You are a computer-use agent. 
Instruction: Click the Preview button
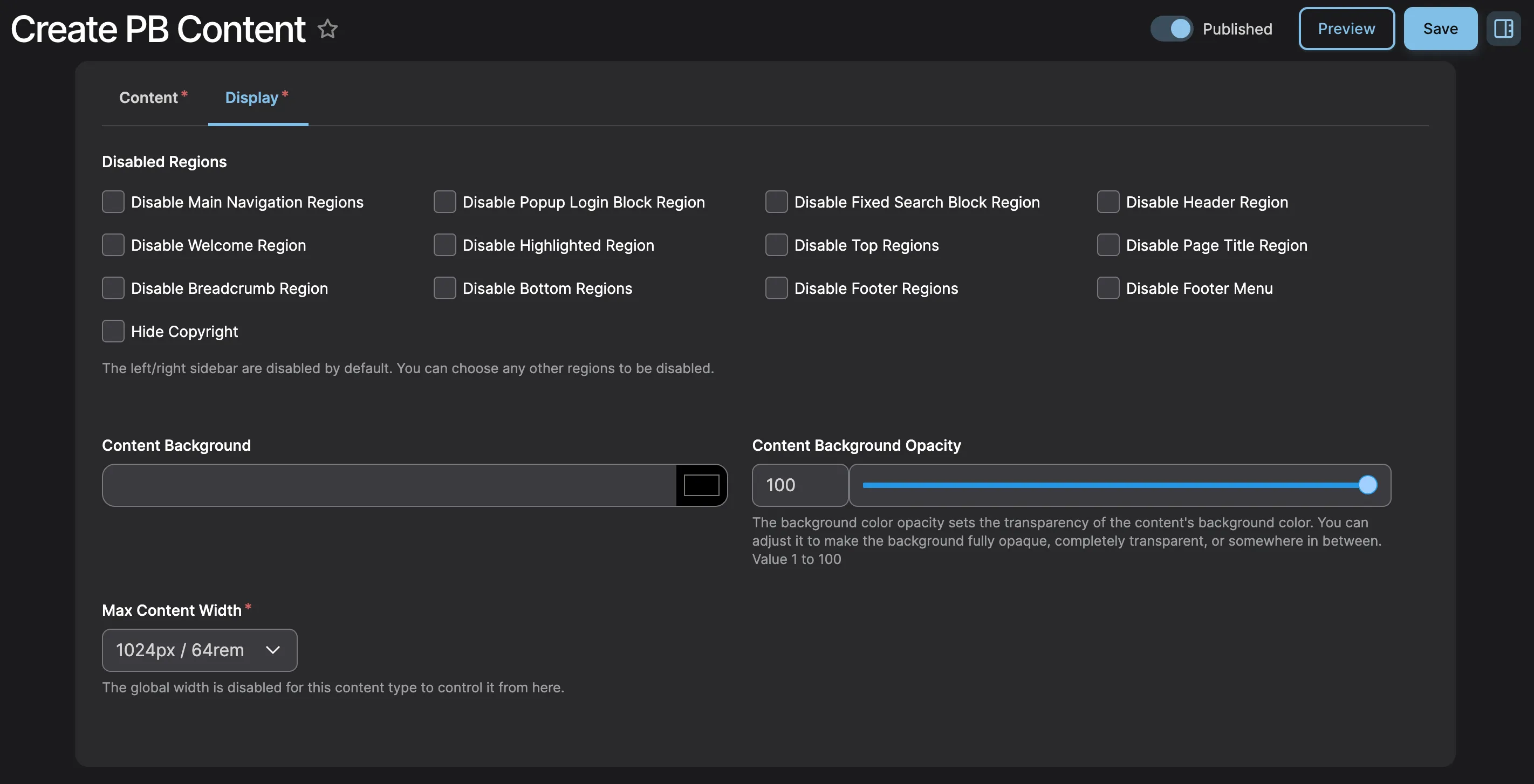coord(1346,29)
